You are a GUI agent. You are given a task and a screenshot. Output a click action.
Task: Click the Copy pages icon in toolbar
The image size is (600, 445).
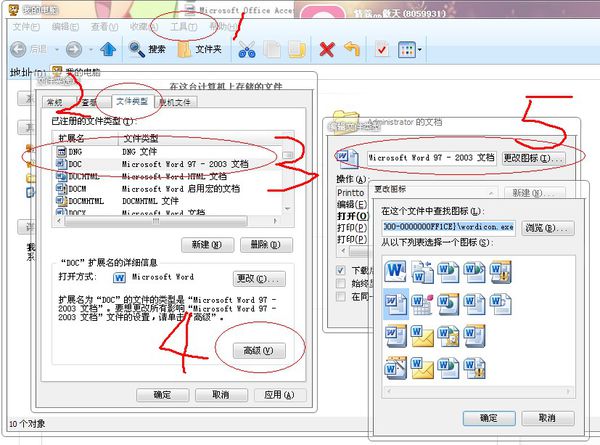coord(272,49)
